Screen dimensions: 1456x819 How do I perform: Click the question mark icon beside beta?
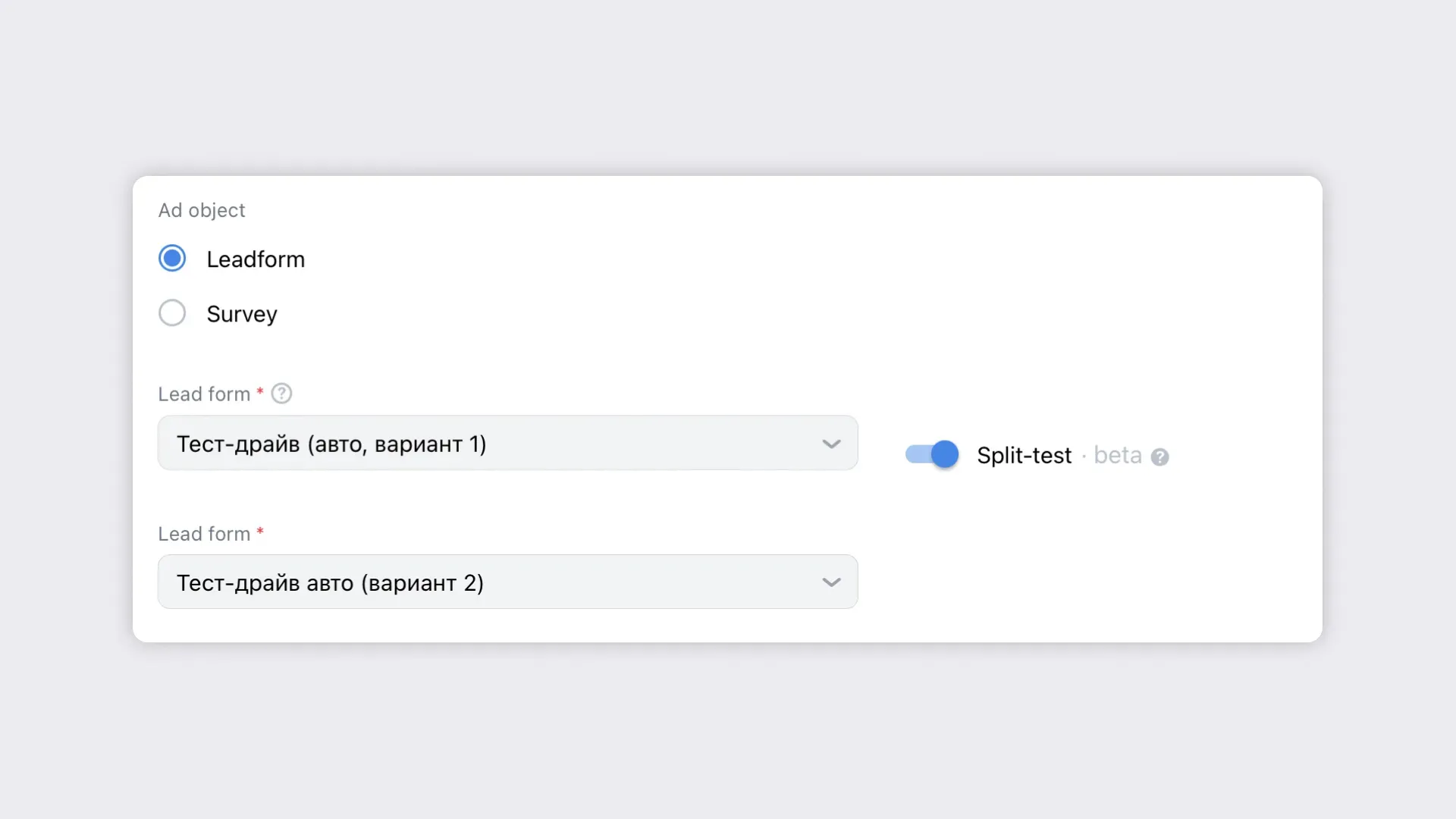(x=1159, y=457)
